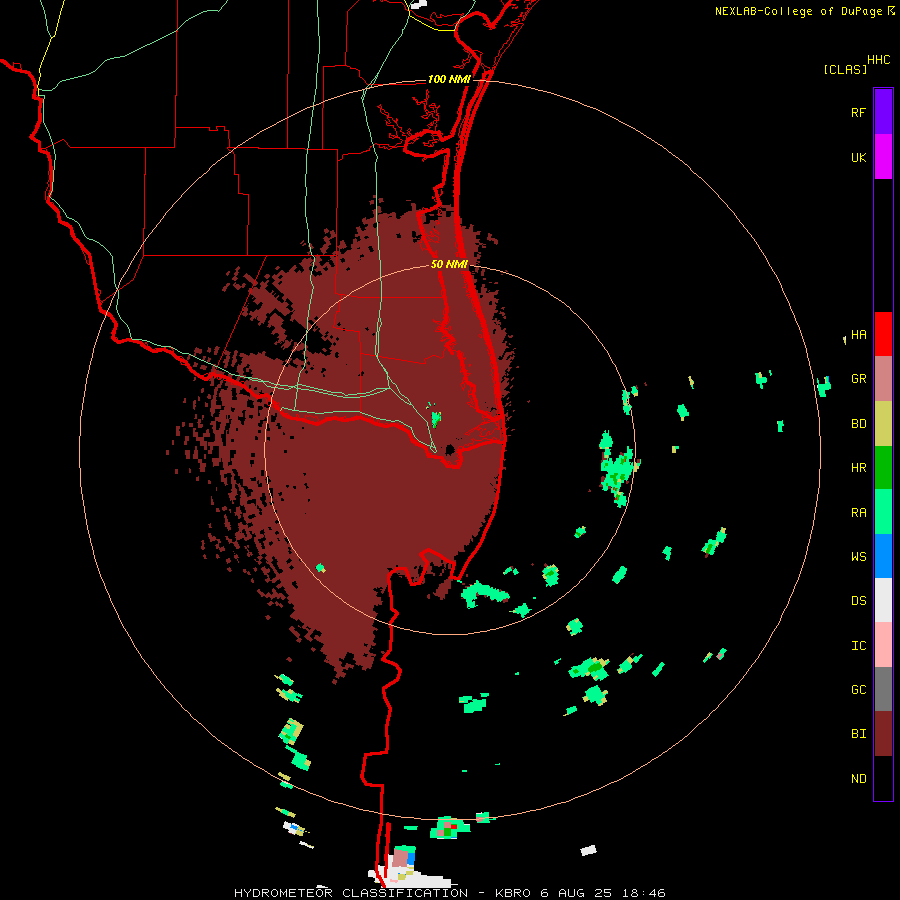
Task: Click the 100 NMI range ring label
Action: 449,79
